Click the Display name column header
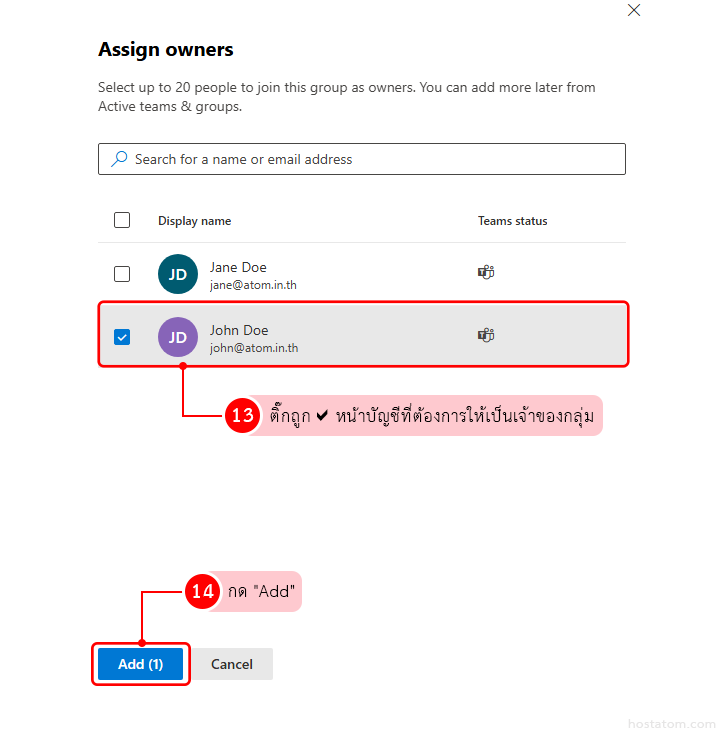720x731 pixels. pyautogui.click(x=194, y=221)
